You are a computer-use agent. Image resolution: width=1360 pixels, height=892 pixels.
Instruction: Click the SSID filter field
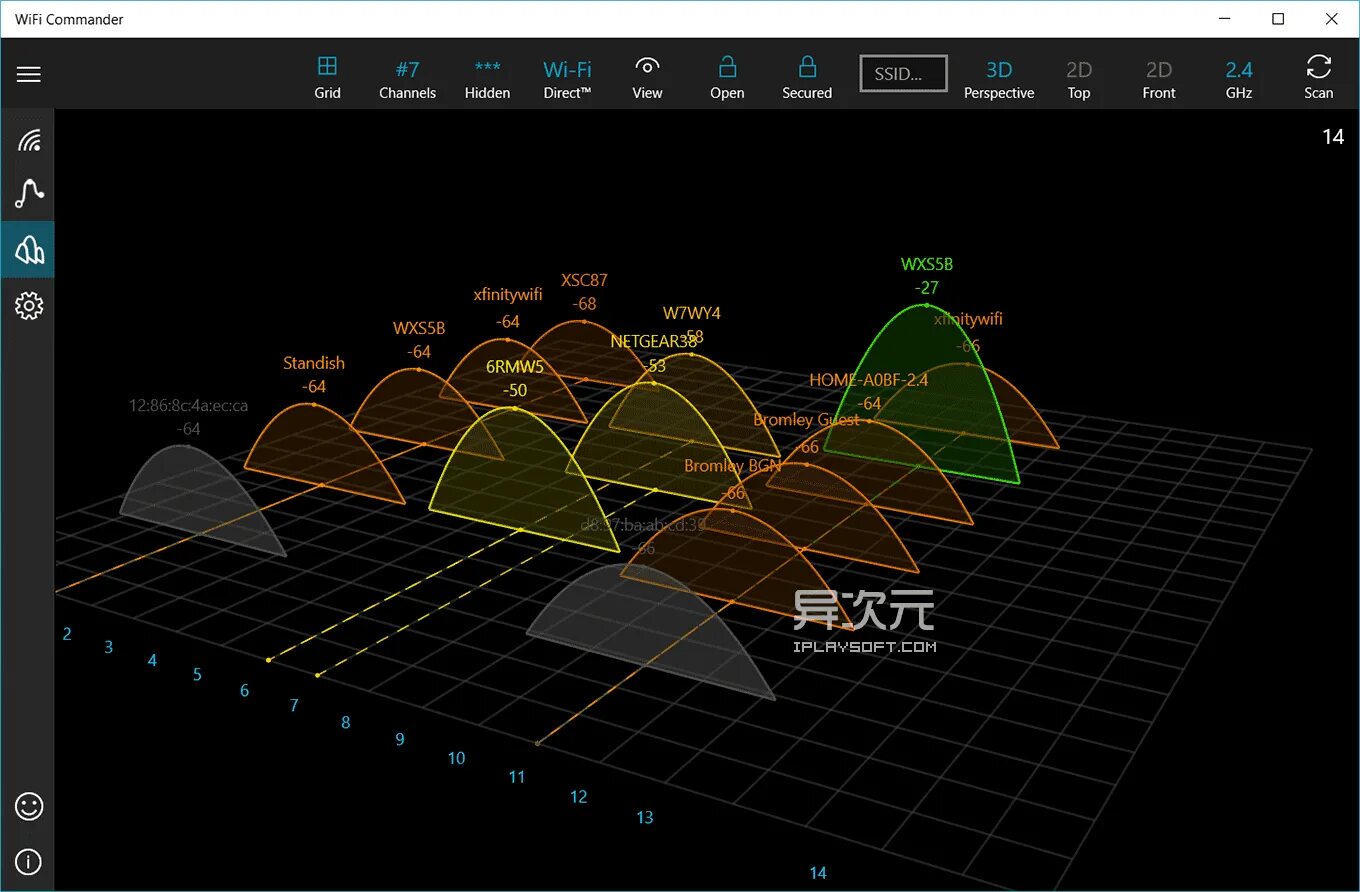[x=904, y=74]
